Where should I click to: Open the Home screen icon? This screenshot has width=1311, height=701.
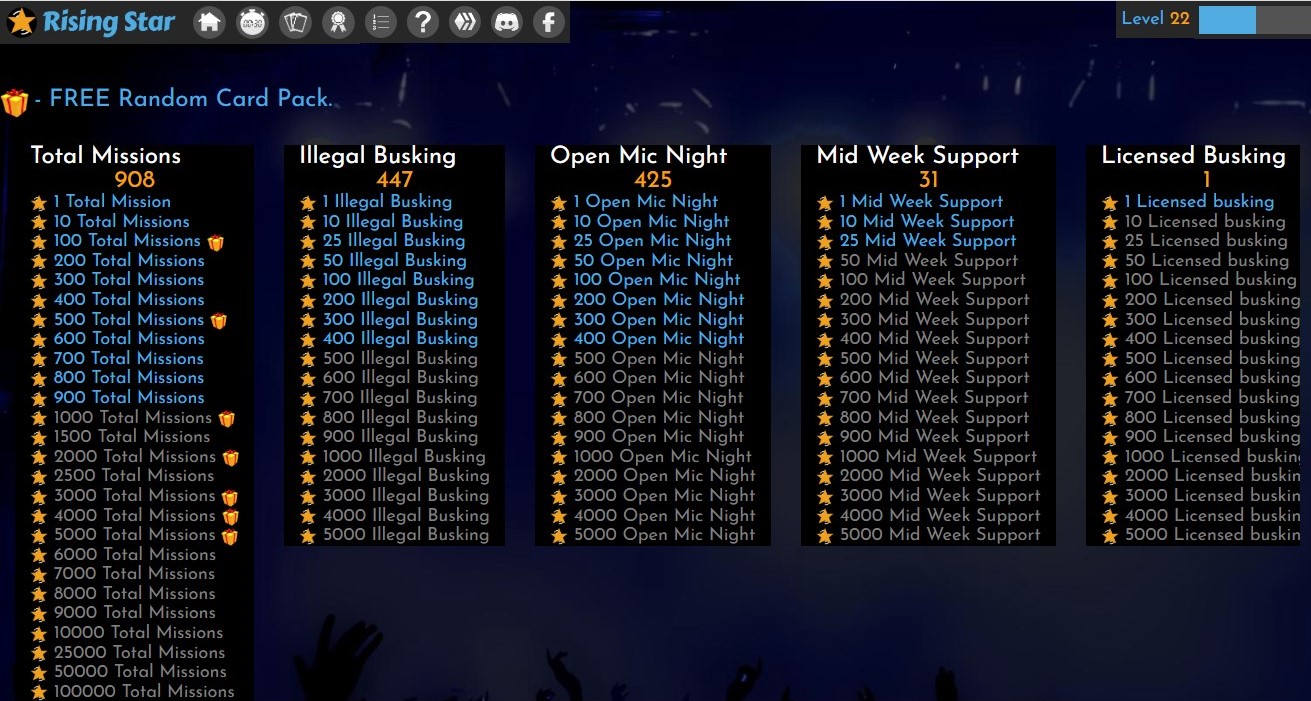[x=209, y=21]
